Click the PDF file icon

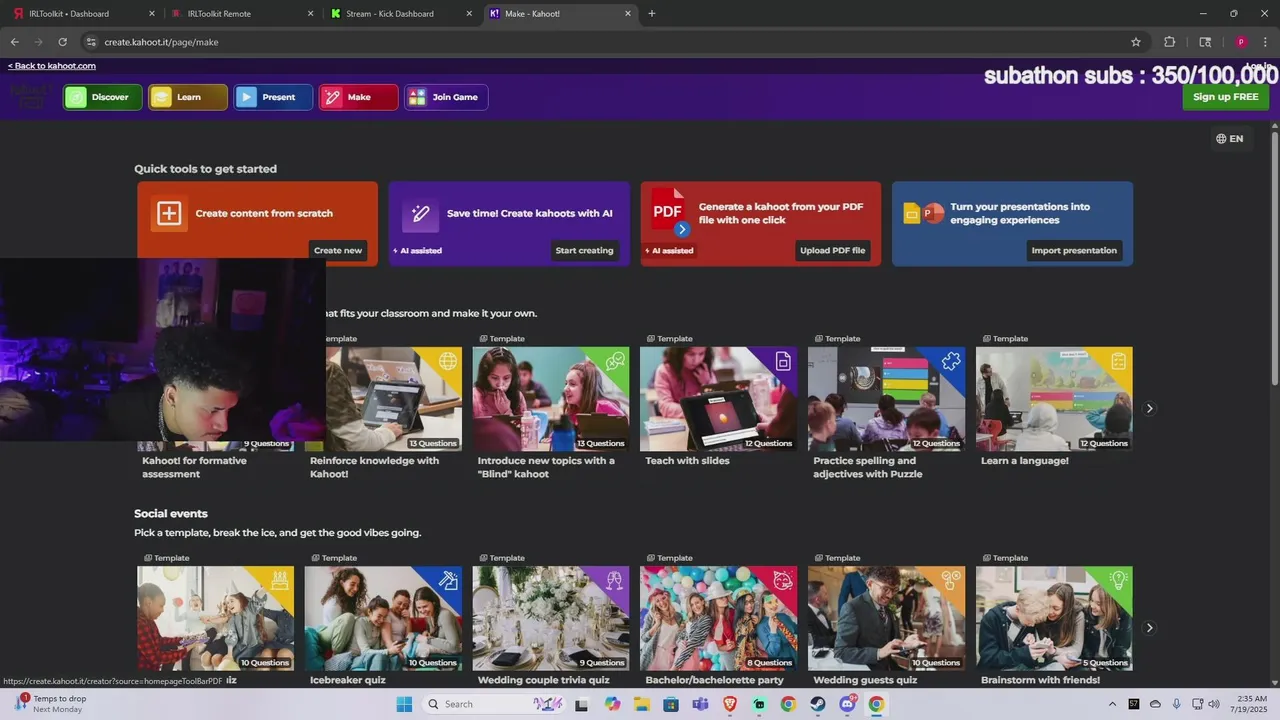[x=670, y=213]
